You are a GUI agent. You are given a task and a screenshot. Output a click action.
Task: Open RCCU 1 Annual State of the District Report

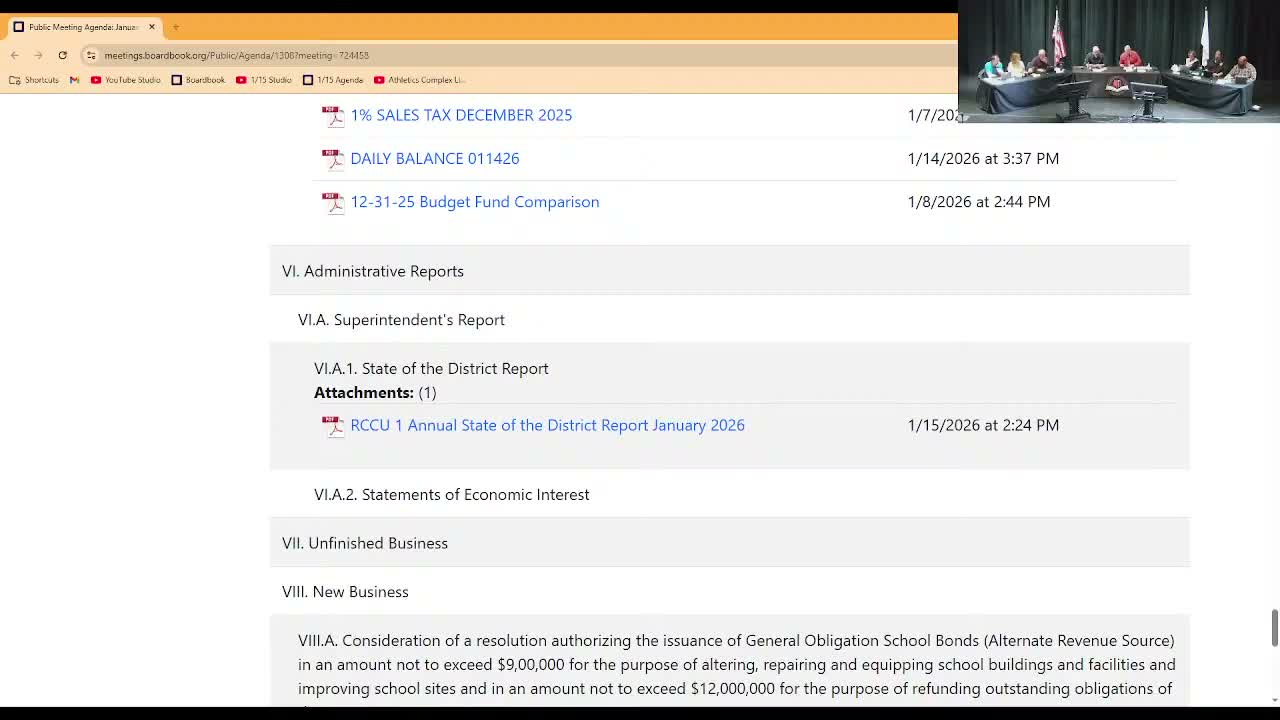(547, 425)
